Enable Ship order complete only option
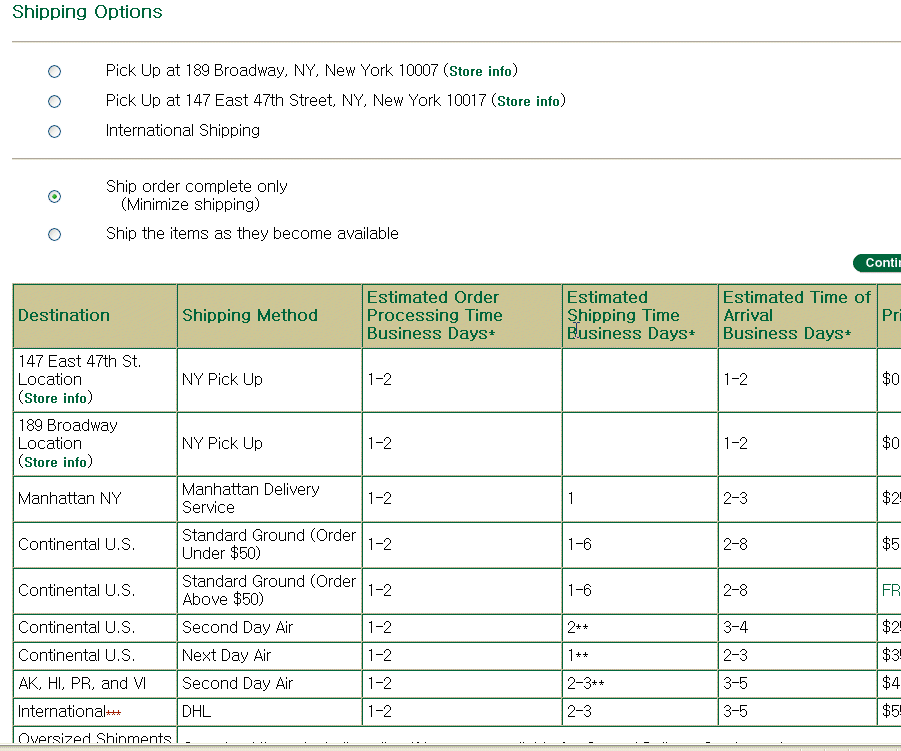 (55, 197)
